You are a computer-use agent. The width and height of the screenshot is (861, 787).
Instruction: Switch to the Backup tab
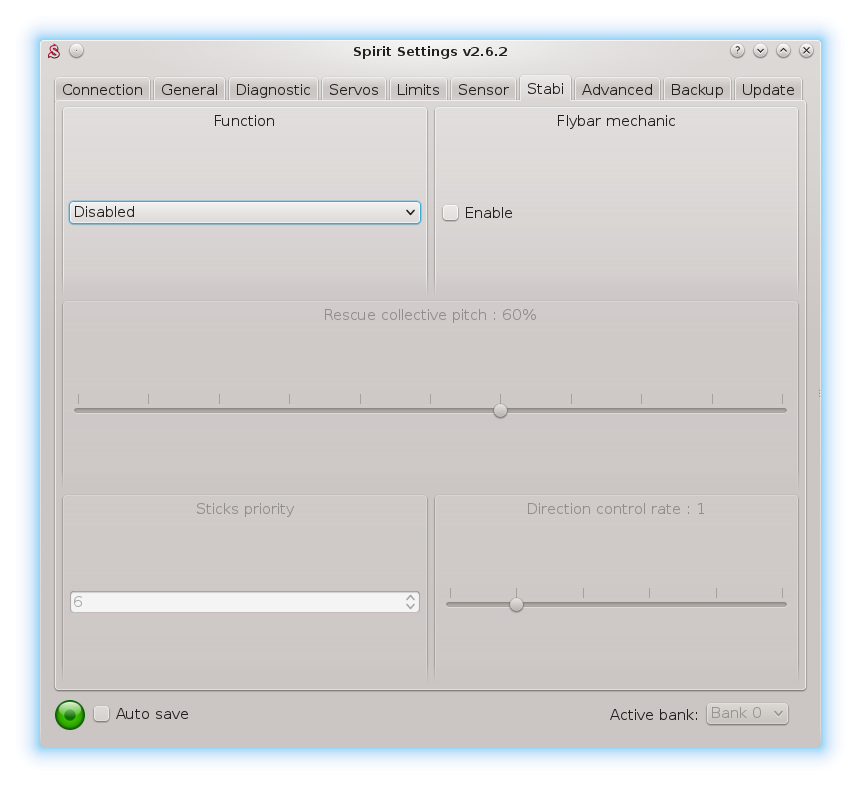click(x=697, y=90)
